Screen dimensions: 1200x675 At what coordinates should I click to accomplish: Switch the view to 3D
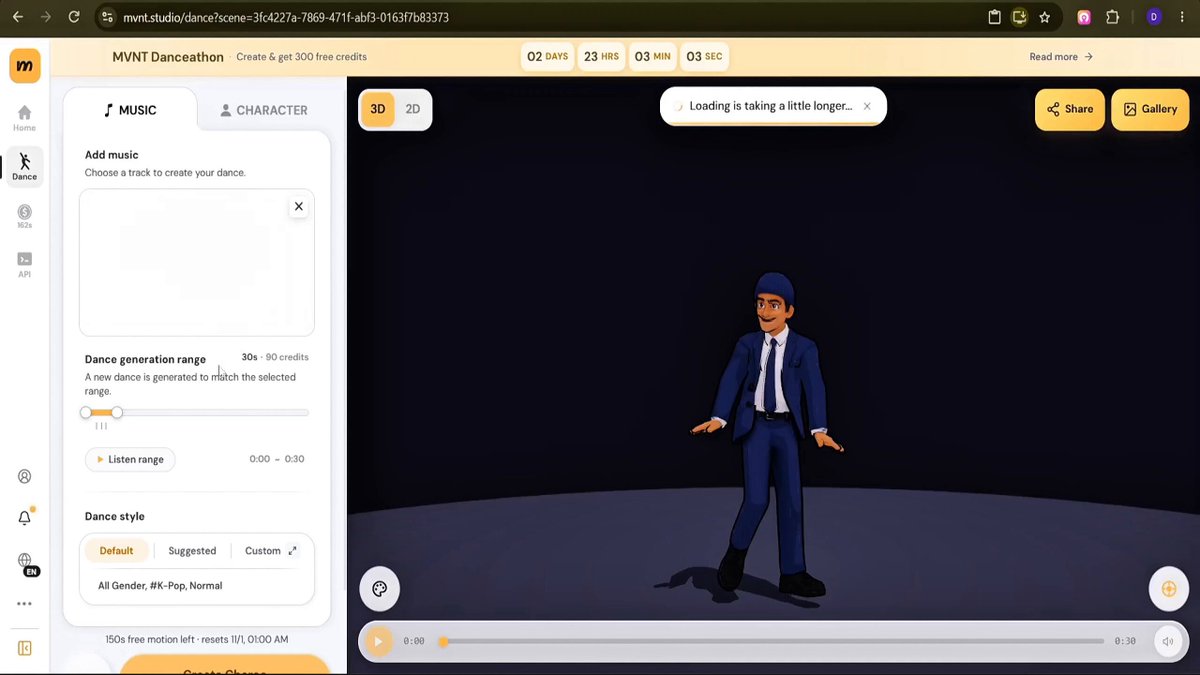pyautogui.click(x=378, y=109)
